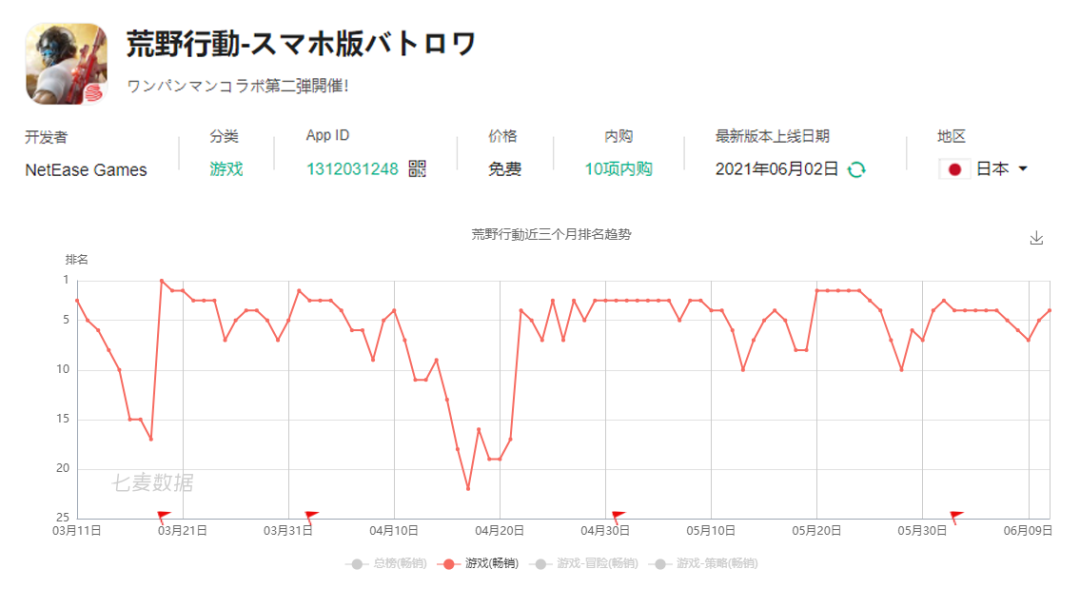Click the NetEase Games developer name
The height and width of the screenshot is (589, 1080).
tap(86, 170)
